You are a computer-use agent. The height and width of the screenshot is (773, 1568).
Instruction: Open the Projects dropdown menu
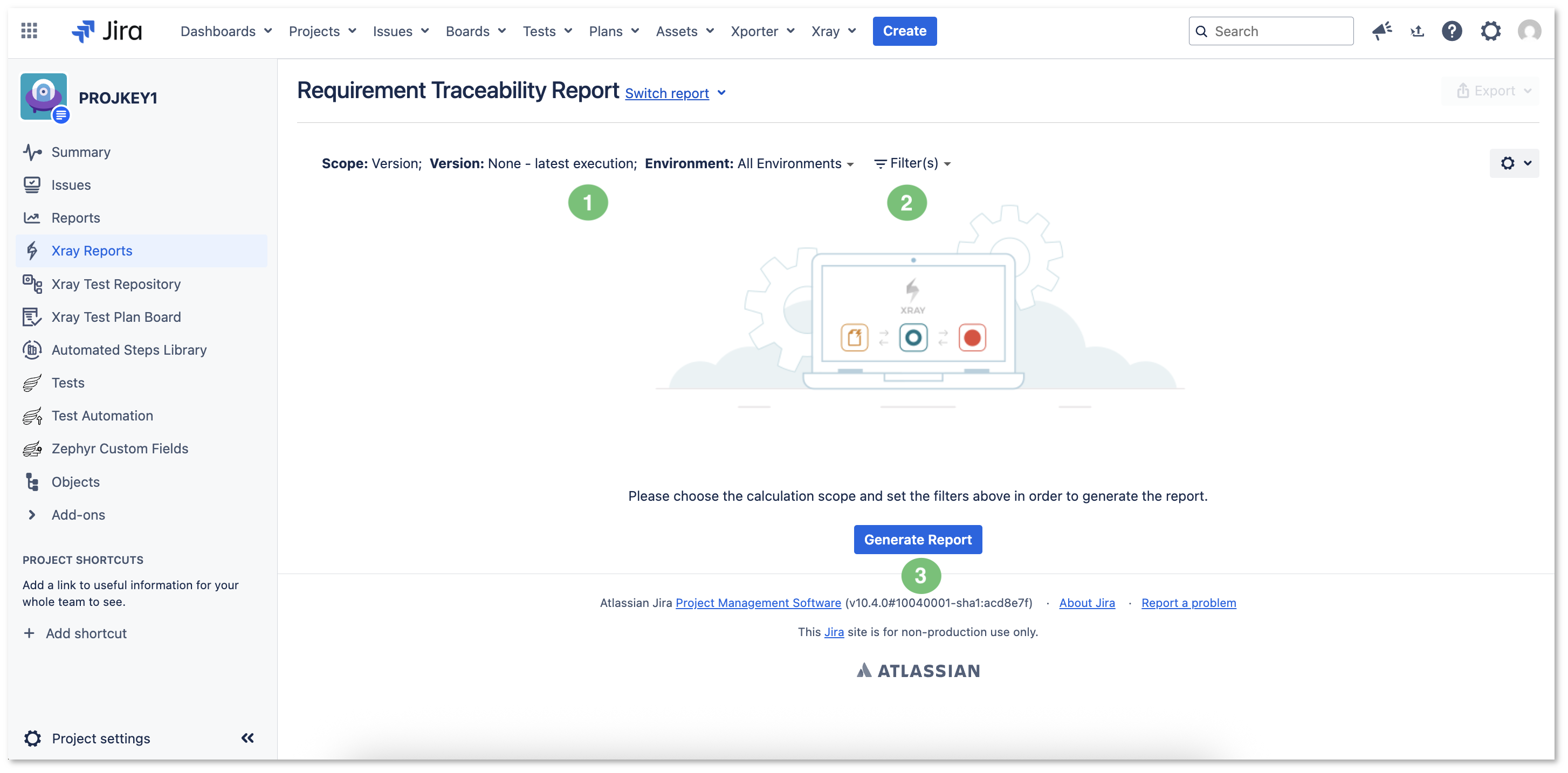322,31
